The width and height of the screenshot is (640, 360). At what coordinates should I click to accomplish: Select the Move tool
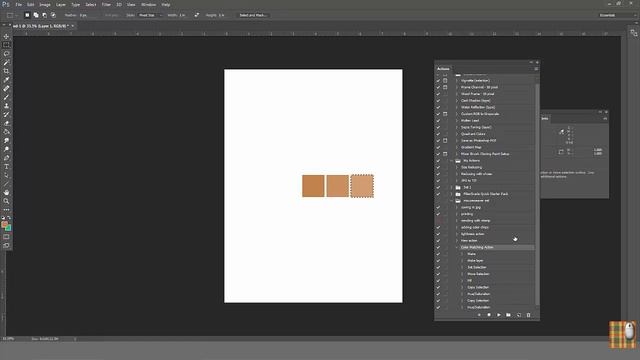click(x=6, y=36)
